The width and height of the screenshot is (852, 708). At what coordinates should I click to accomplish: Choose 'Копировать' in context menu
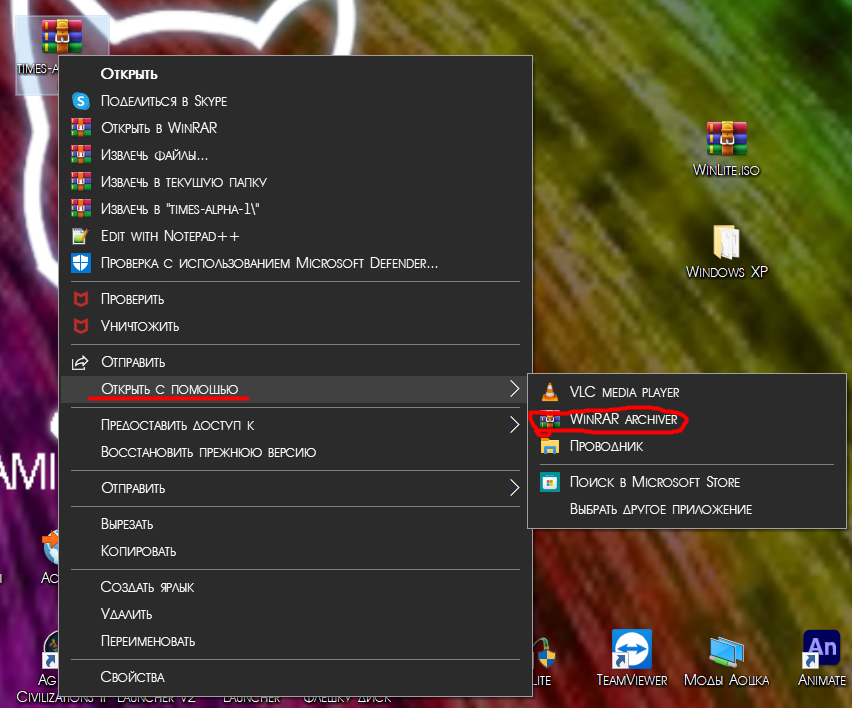[296, 551]
